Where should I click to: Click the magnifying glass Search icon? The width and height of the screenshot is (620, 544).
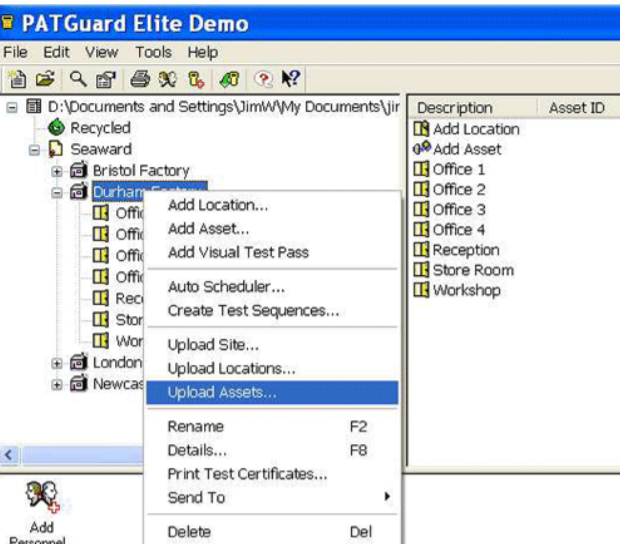tap(77, 79)
